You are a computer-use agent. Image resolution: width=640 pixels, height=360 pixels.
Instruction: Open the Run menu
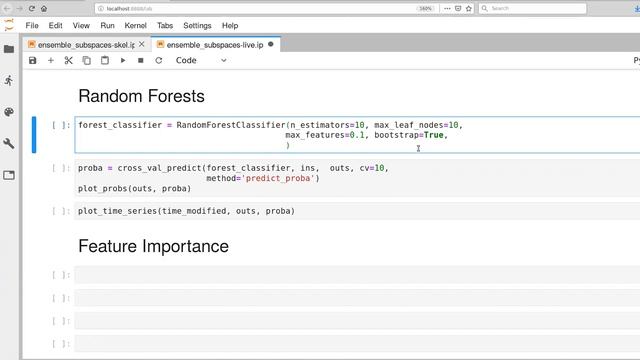tap(107, 25)
